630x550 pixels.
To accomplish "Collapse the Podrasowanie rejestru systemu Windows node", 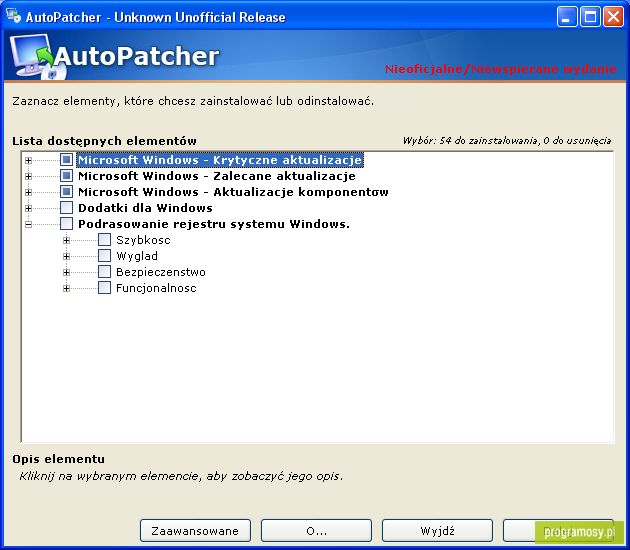I will pyautogui.click(x=28, y=225).
